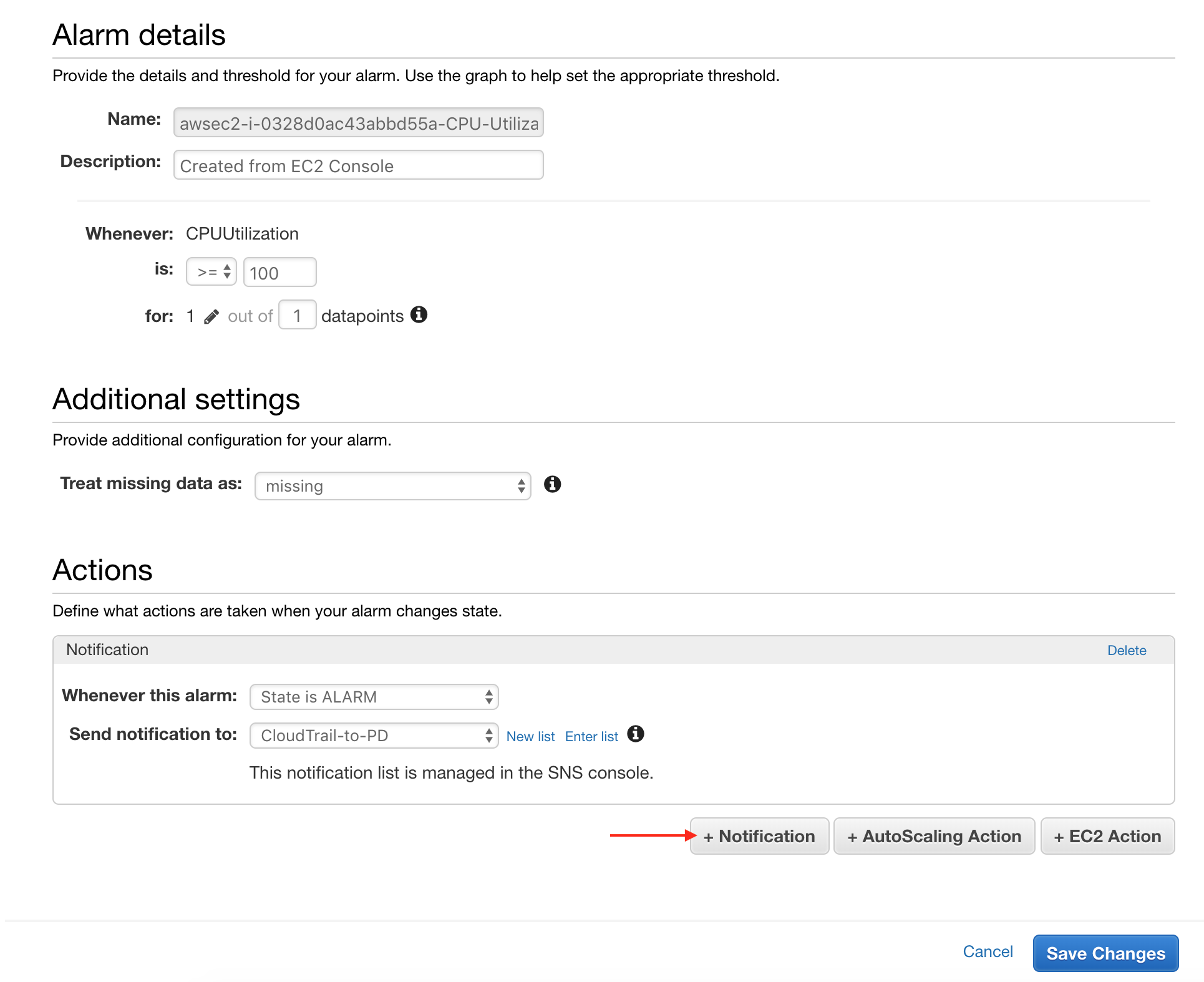Click Save Changes button
Image resolution: width=1204 pixels, height=982 pixels.
click(1105, 953)
